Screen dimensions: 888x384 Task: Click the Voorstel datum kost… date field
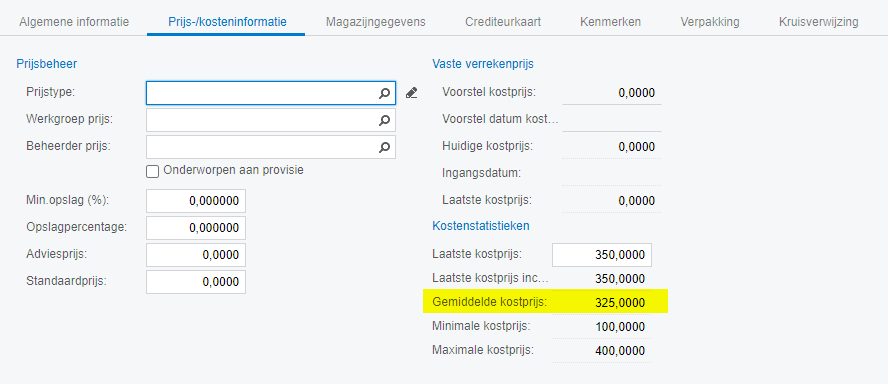[x=612, y=120]
